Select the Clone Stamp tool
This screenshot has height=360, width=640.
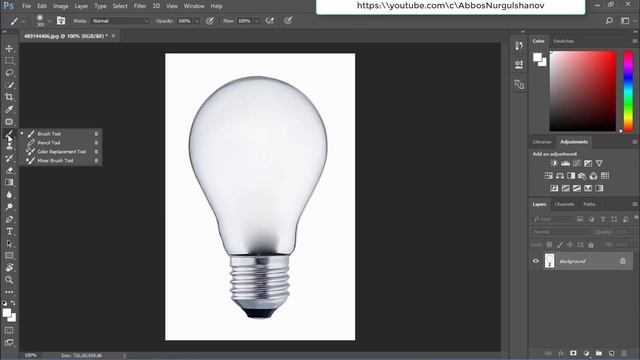coord(9,146)
